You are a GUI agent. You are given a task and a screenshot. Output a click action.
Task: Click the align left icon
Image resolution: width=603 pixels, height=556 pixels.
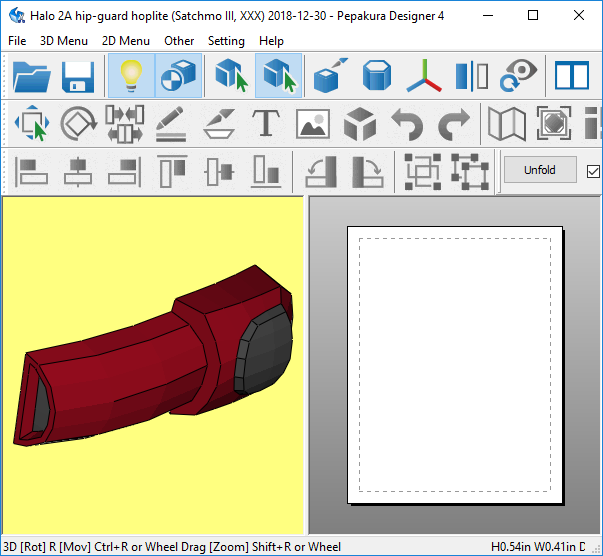click(x=32, y=171)
